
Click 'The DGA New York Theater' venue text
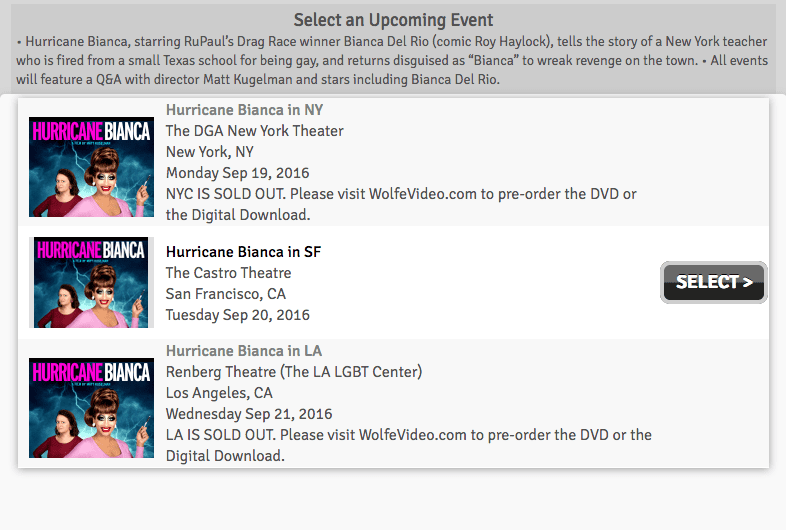pyautogui.click(x=254, y=131)
